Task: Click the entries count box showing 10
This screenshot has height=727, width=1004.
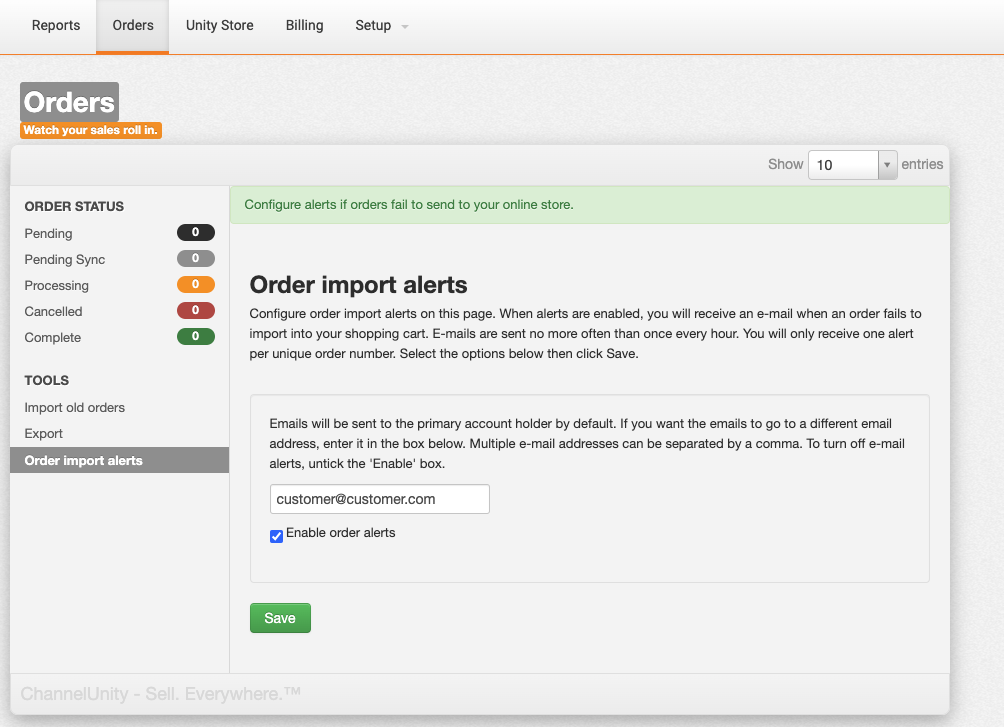Action: 843,165
